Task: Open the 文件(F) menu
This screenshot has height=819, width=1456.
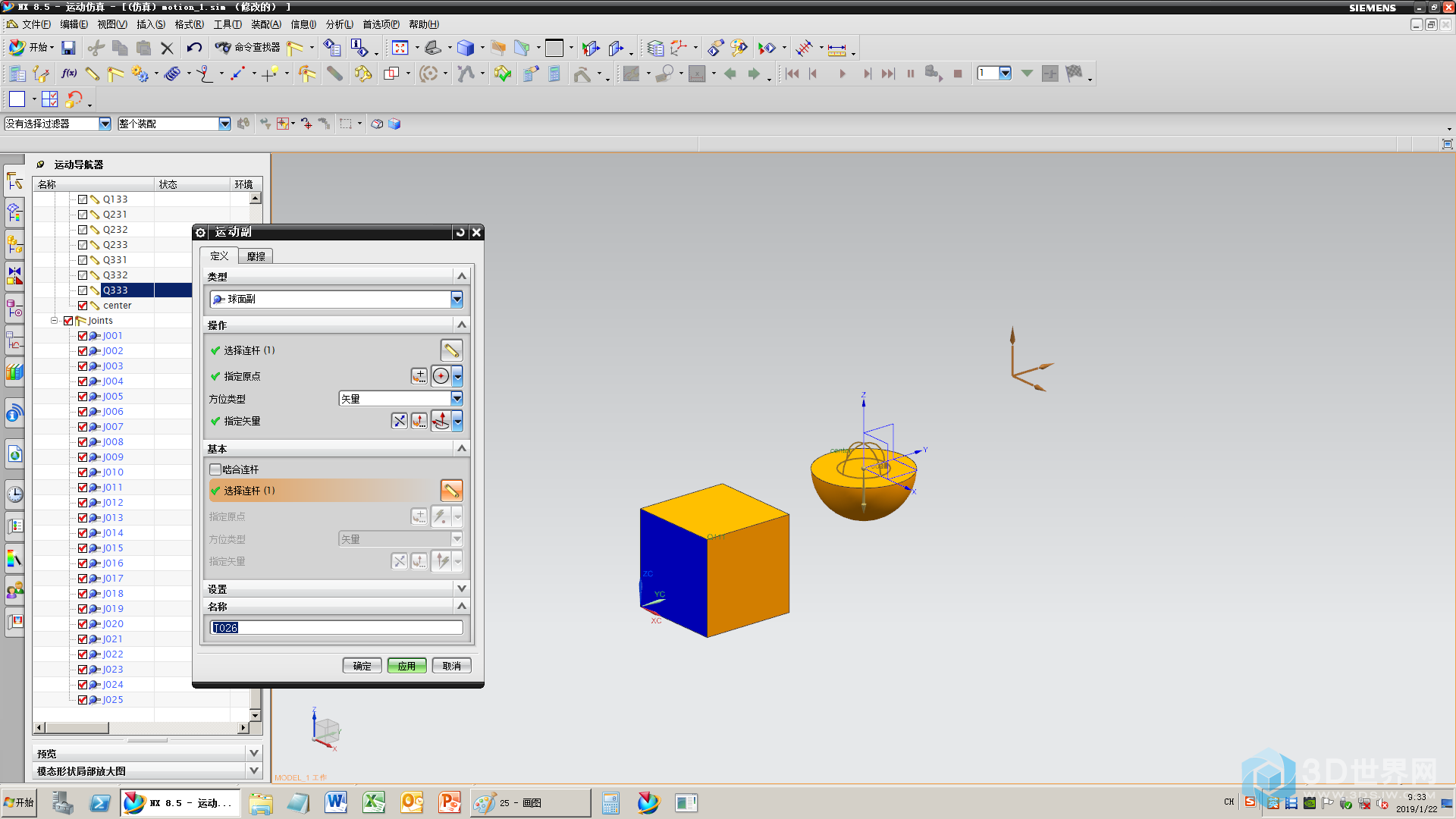Action: tap(36, 24)
